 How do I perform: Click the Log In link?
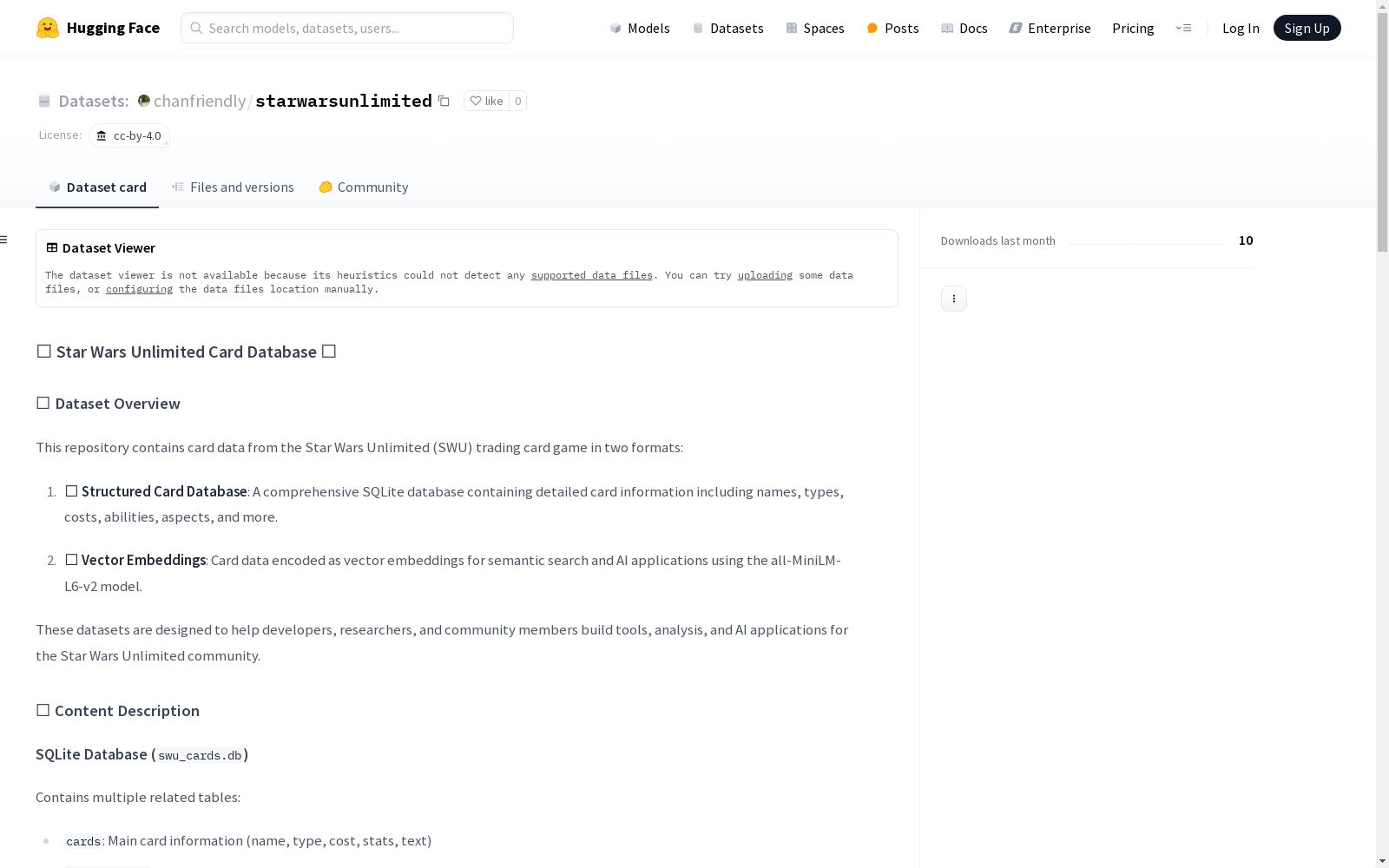(1241, 28)
